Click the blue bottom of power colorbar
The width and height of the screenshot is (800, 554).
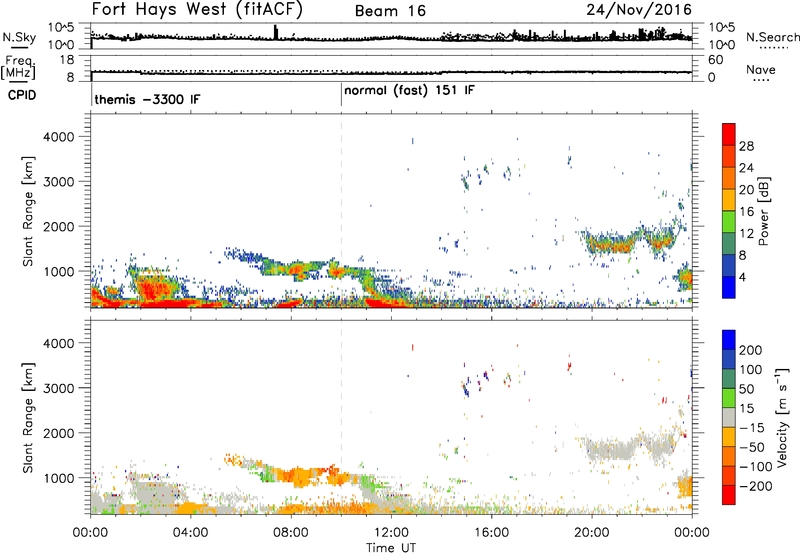point(729,287)
